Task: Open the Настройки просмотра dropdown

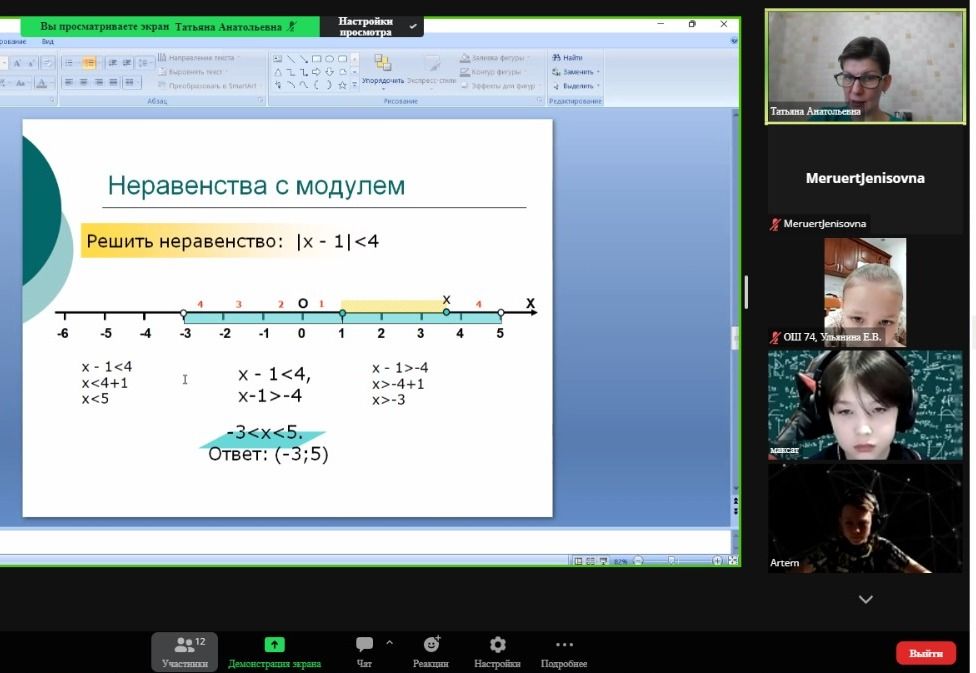Action: pos(371,27)
